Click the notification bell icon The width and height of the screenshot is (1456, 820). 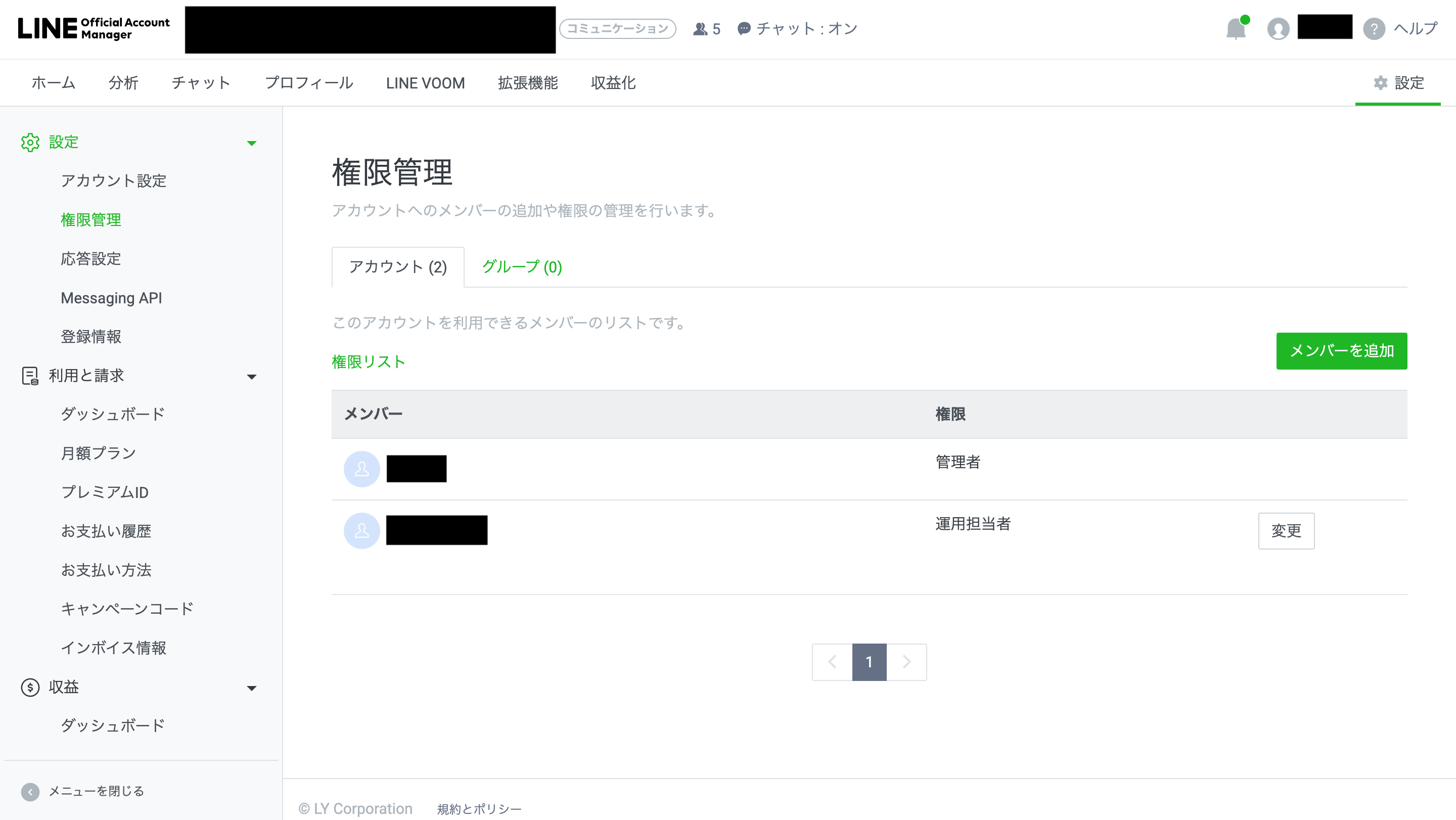(x=1236, y=29)
